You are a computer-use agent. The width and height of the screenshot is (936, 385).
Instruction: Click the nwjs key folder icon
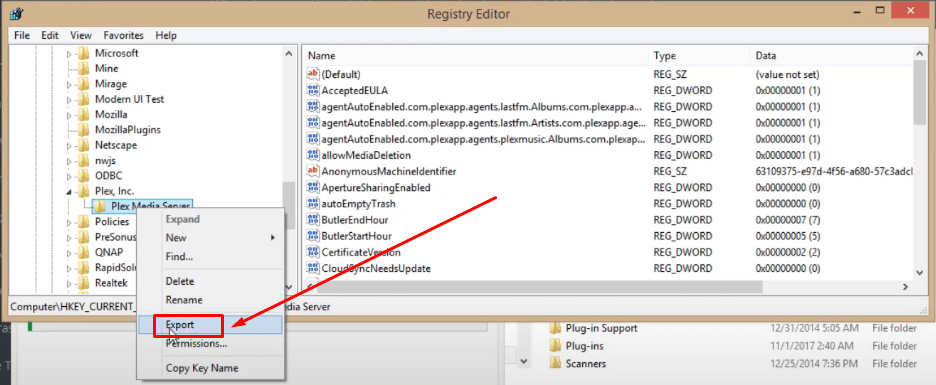click(84, 161)
